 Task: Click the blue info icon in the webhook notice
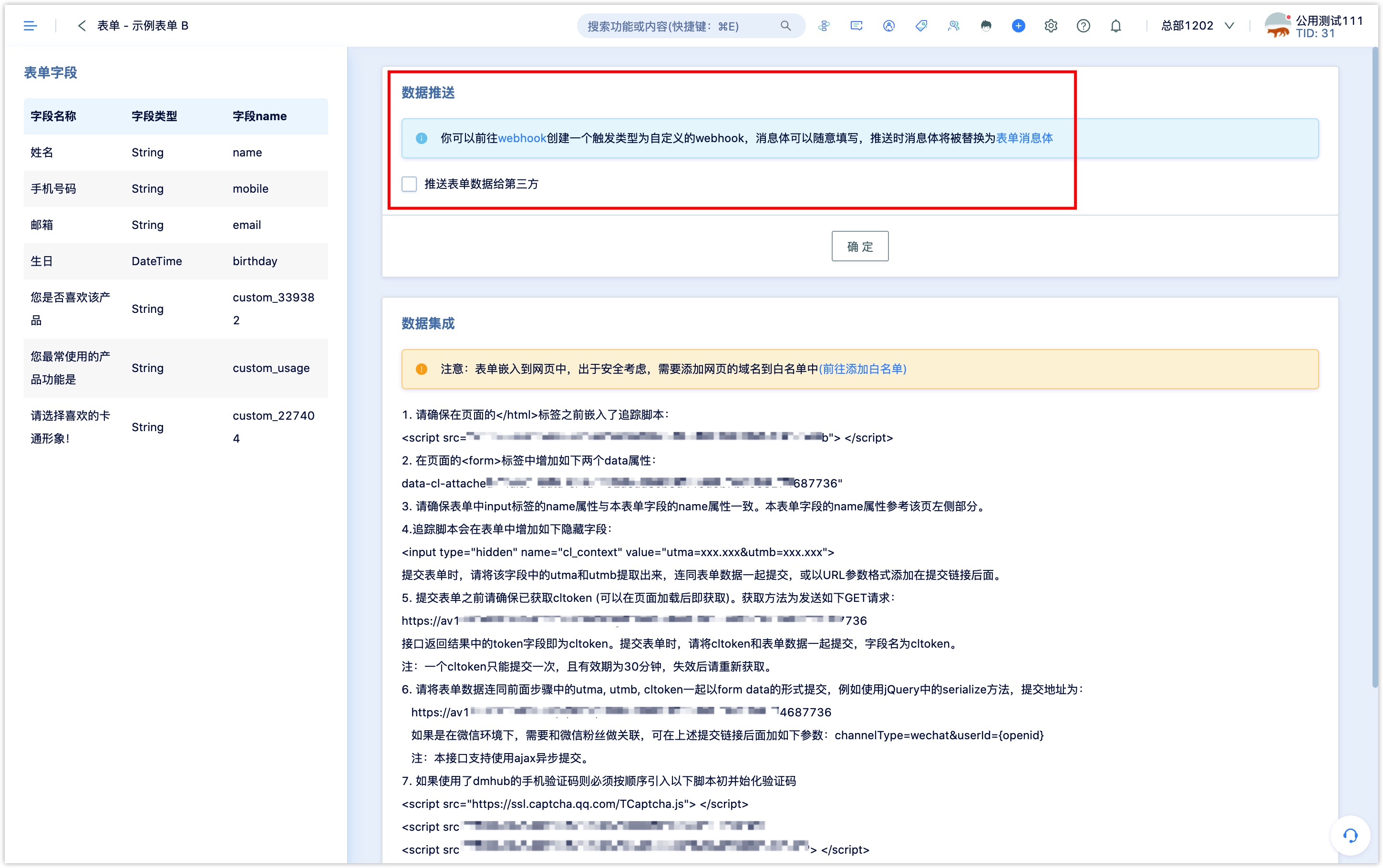[421, 138]
